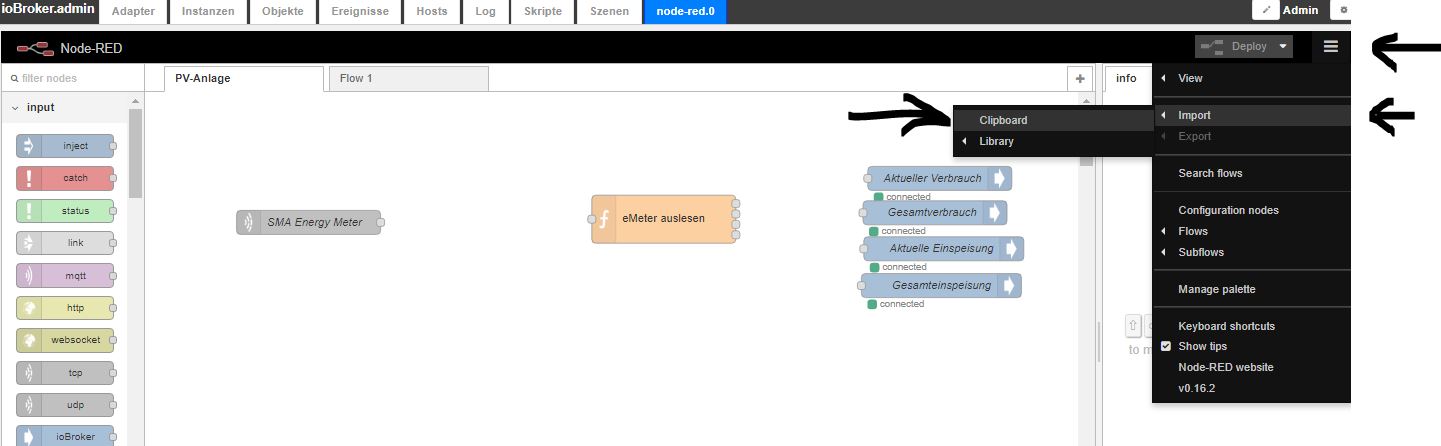Click the edit pencil icon beside Admin
Screen dimensions: 1441x446
pyautogui.click(x=1266, y=10)
